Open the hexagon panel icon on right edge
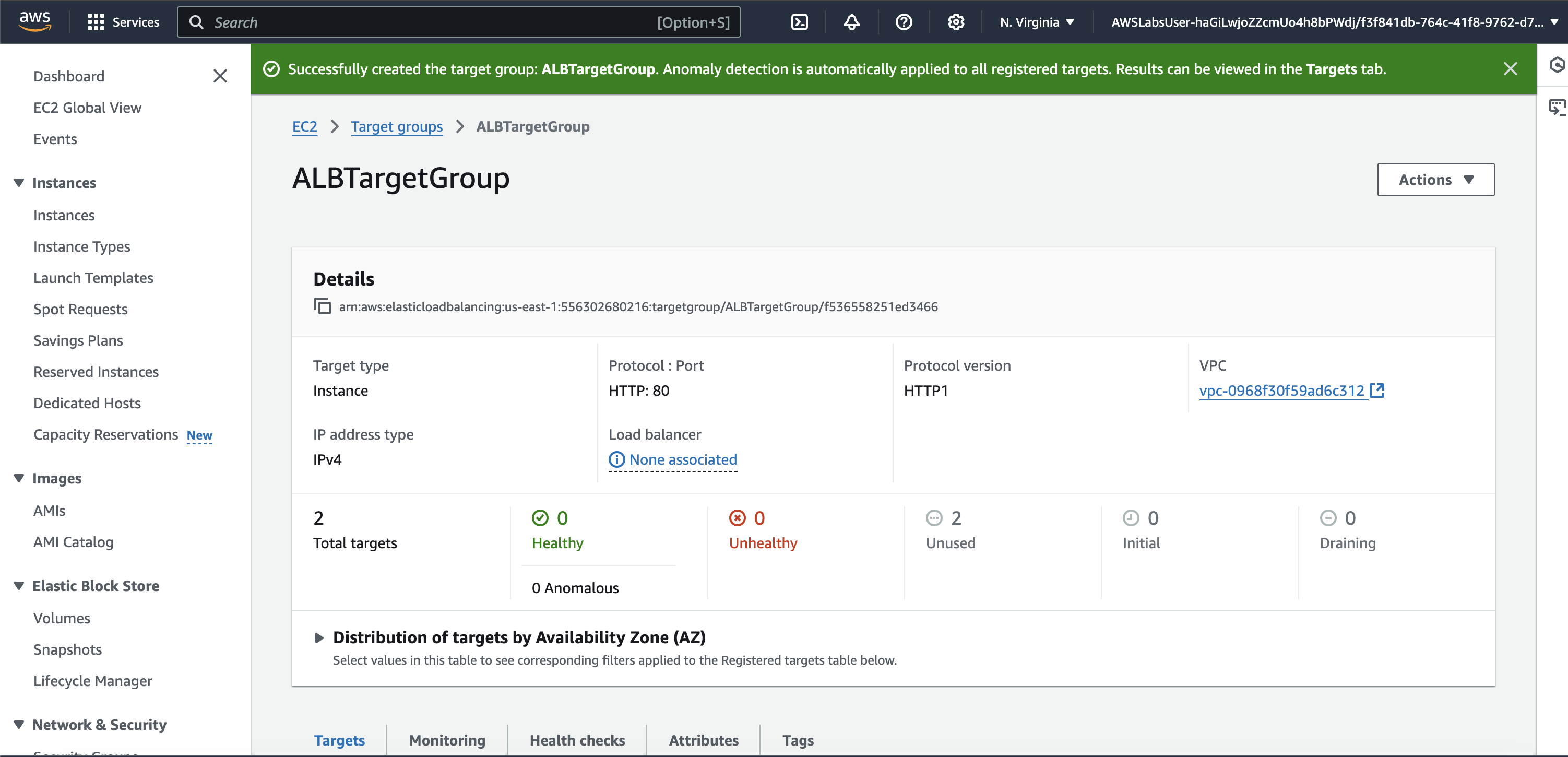Image resolution: width=1568 pixels, height=757 pixels. tap(1557, 65)
